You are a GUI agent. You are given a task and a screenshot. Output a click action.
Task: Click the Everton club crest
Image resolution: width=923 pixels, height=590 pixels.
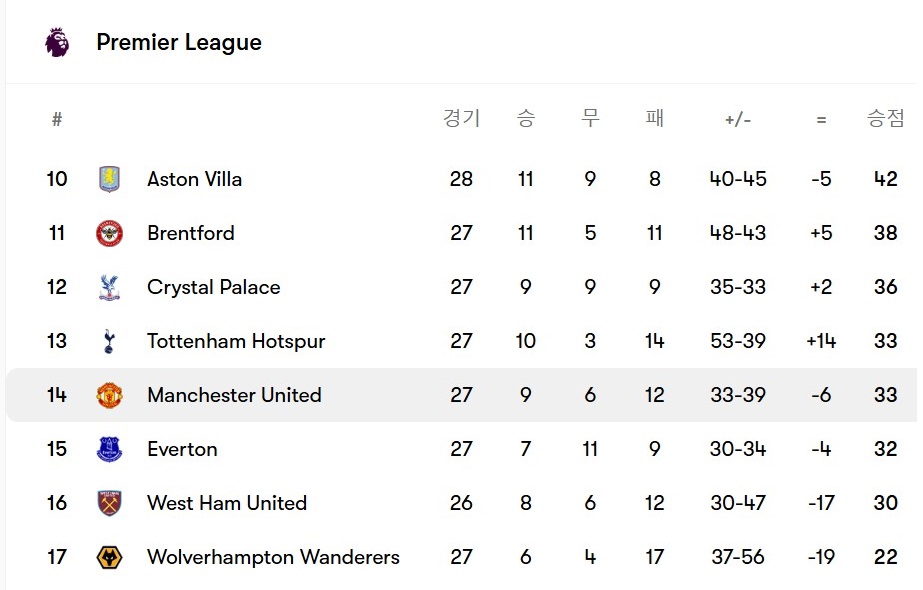click(109, 449)
